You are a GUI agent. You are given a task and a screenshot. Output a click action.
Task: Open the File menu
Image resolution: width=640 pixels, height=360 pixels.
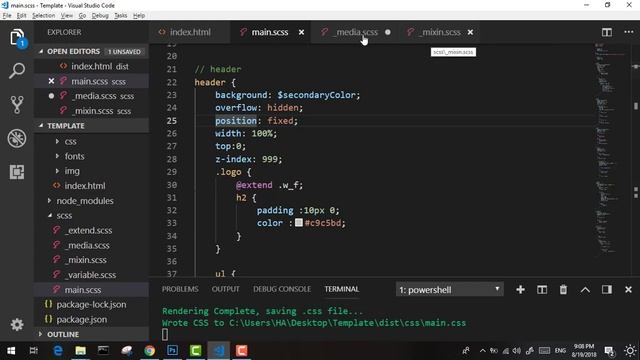pos(7,16)
